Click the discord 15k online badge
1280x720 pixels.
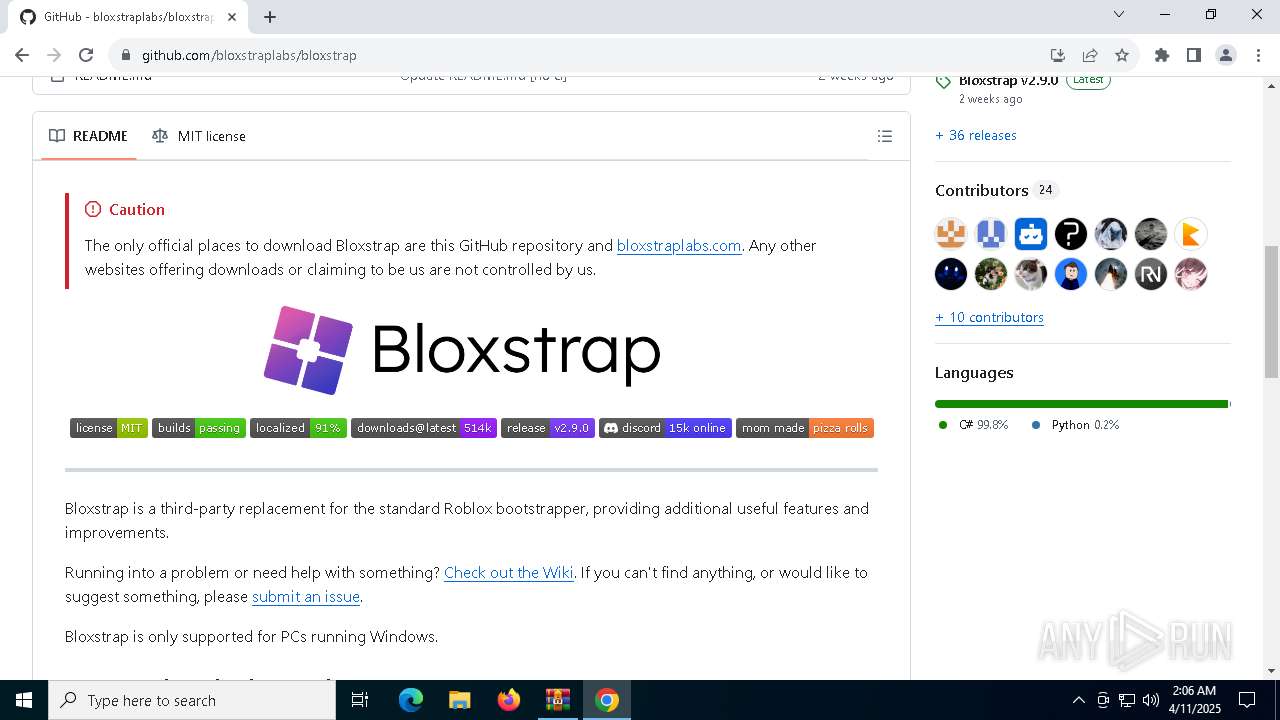(665, 428)
